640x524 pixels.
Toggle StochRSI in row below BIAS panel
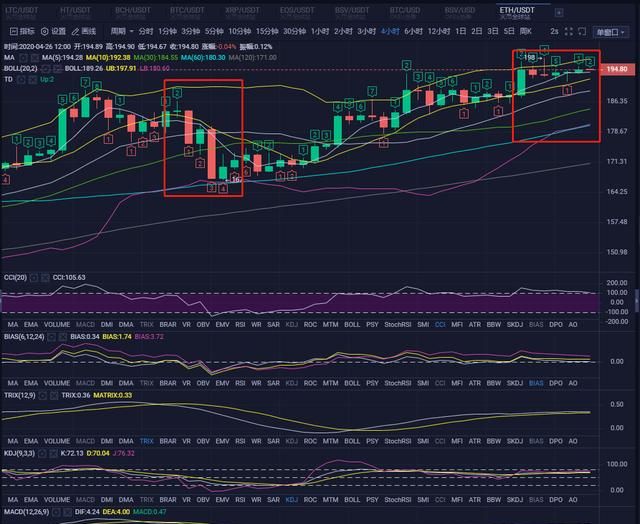pos(398,383)
